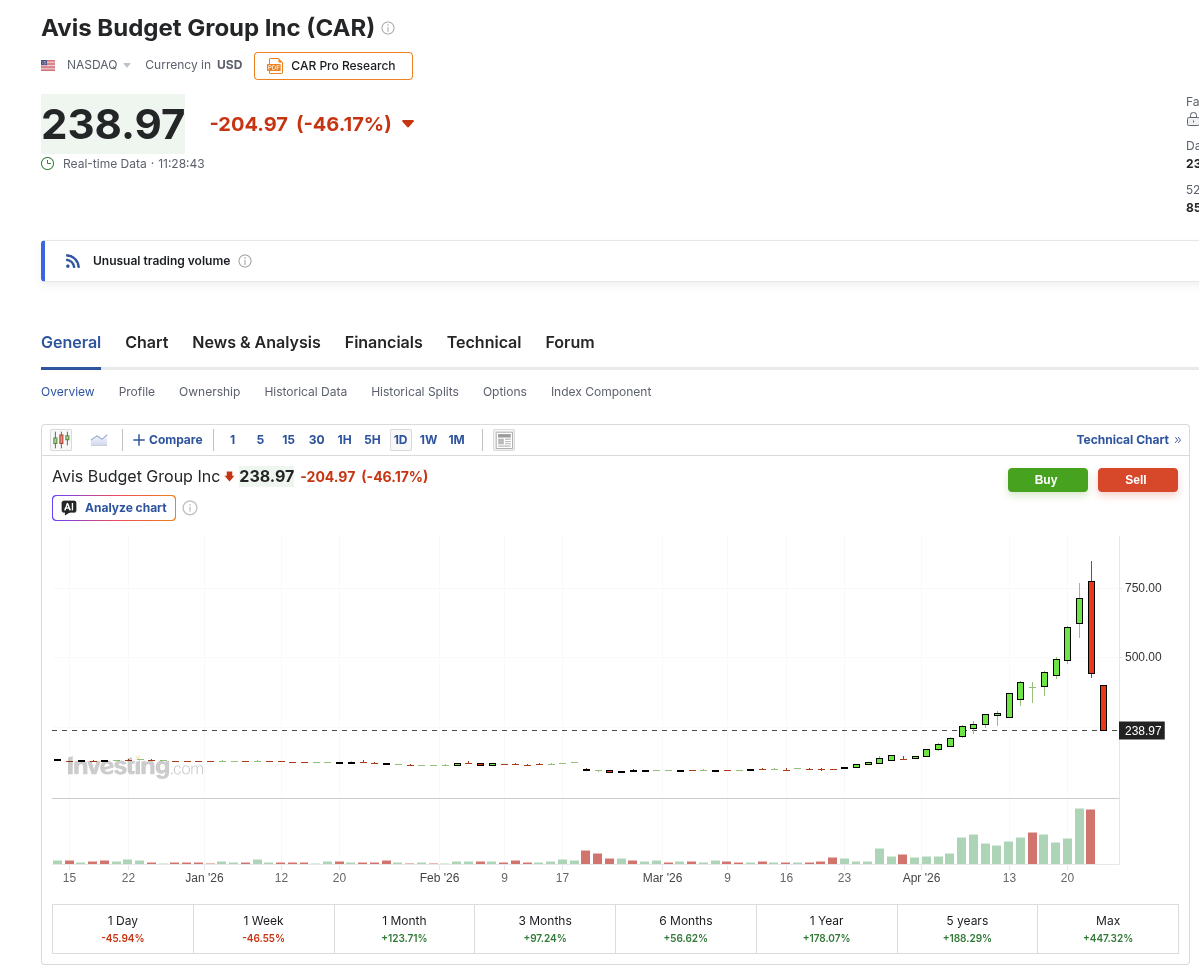The width and height of the screenshot is (1199, 975).
Task: Select the Profile sub-tab
Action: coord(137,392)
